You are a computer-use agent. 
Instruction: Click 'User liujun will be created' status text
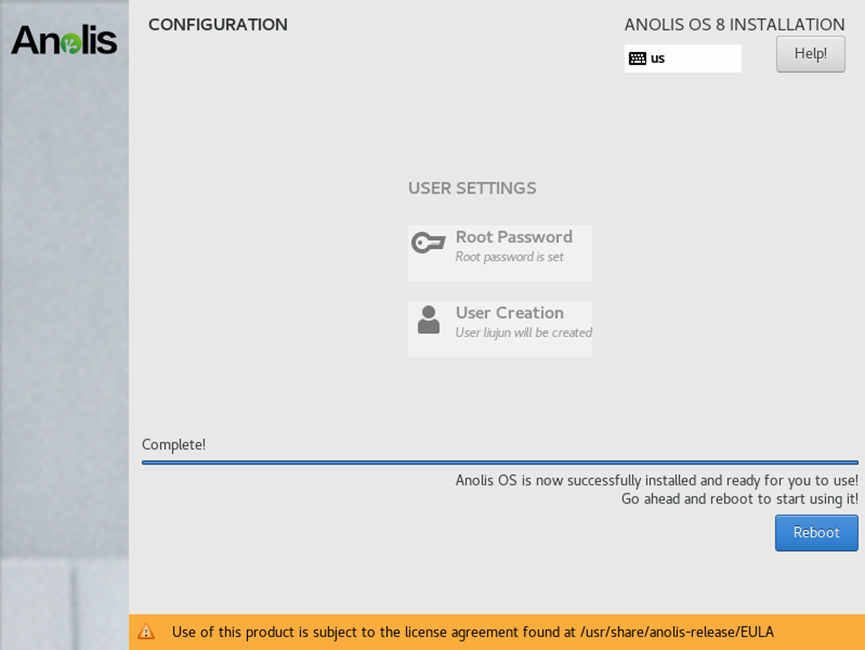click(524, 333)
